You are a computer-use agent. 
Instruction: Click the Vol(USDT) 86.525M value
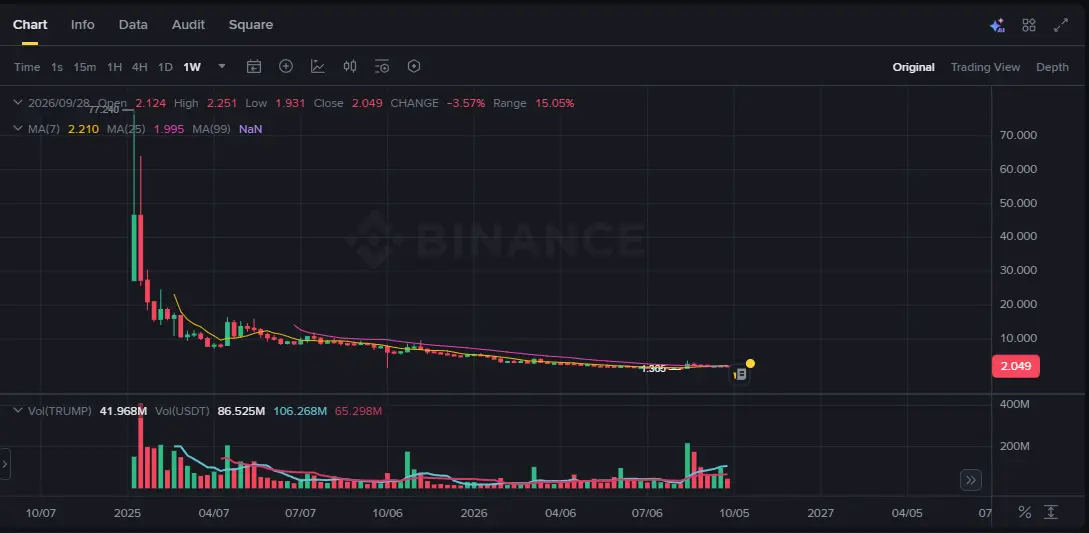pos(241,411)
